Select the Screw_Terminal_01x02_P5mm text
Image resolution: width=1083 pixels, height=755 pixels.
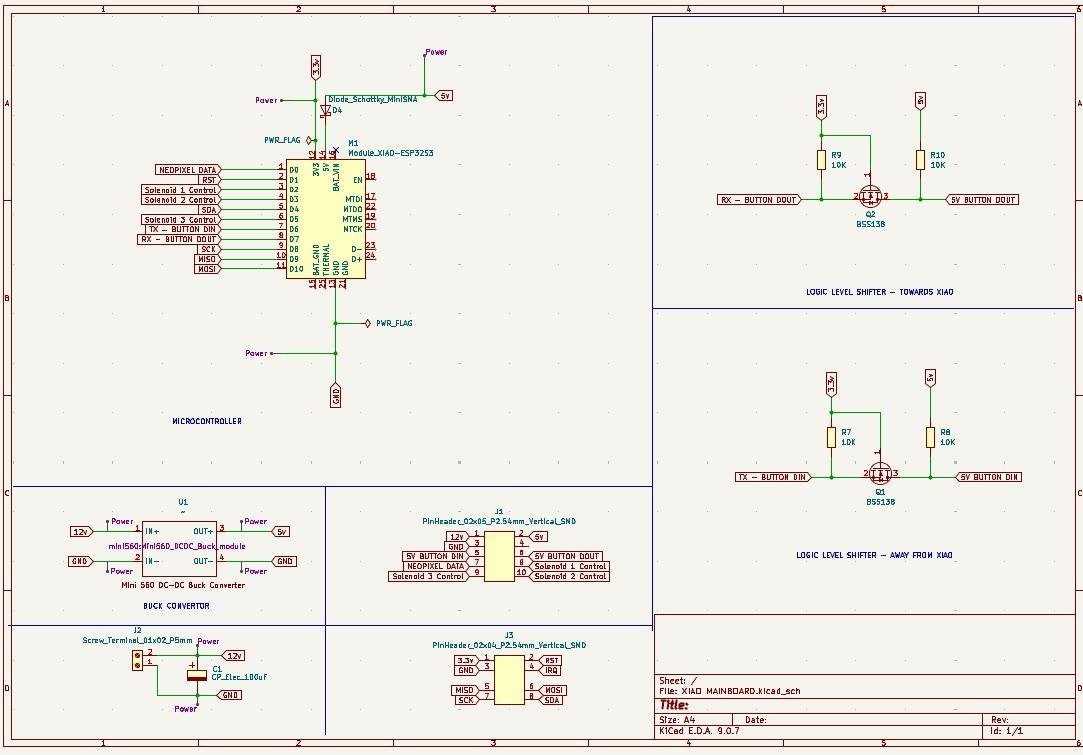(x=137, y=640)
